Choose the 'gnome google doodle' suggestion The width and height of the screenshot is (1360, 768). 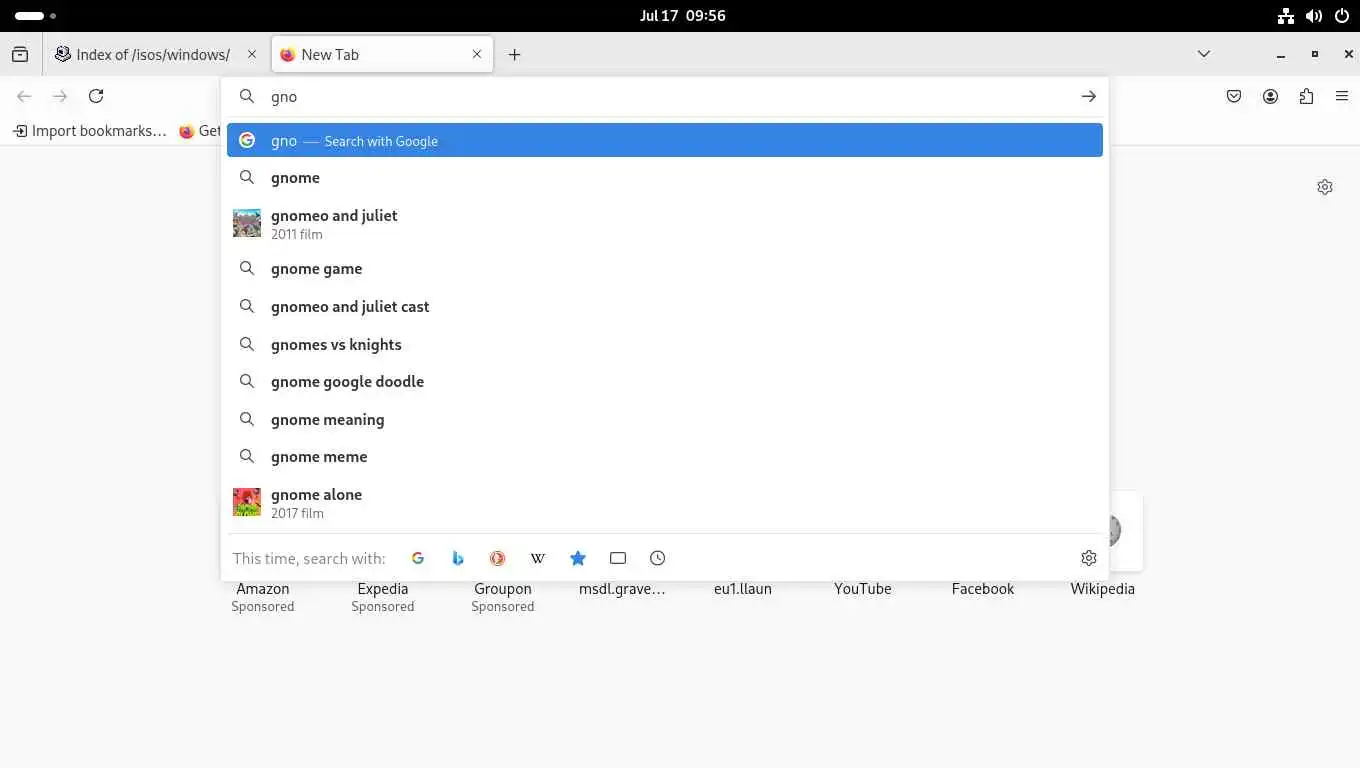point(665,382)
